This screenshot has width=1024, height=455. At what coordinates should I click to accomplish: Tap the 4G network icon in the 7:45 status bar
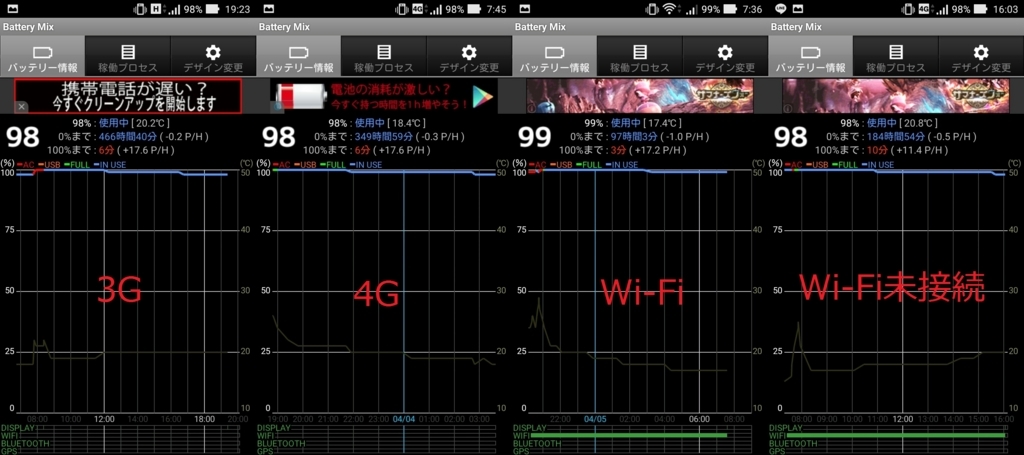click(418, 9)
